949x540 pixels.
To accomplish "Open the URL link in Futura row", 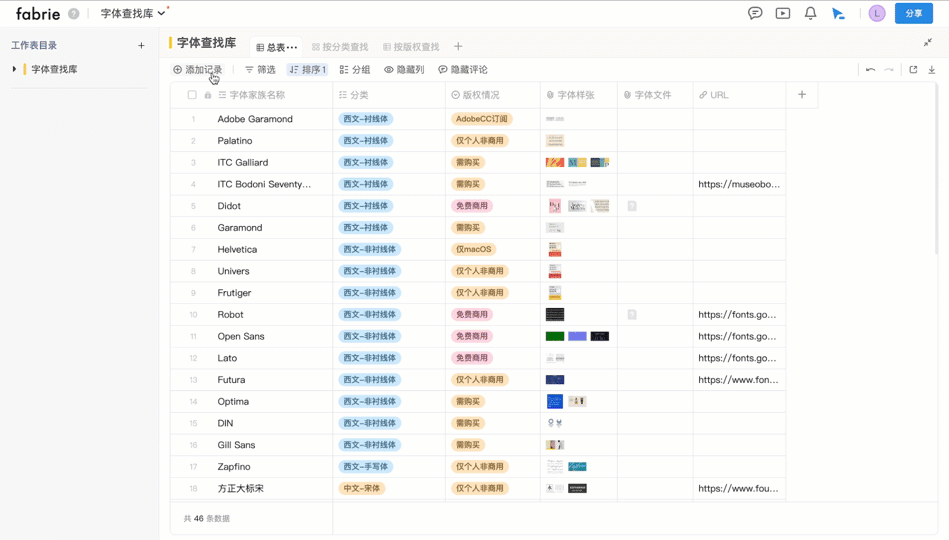I will point(738,380).
